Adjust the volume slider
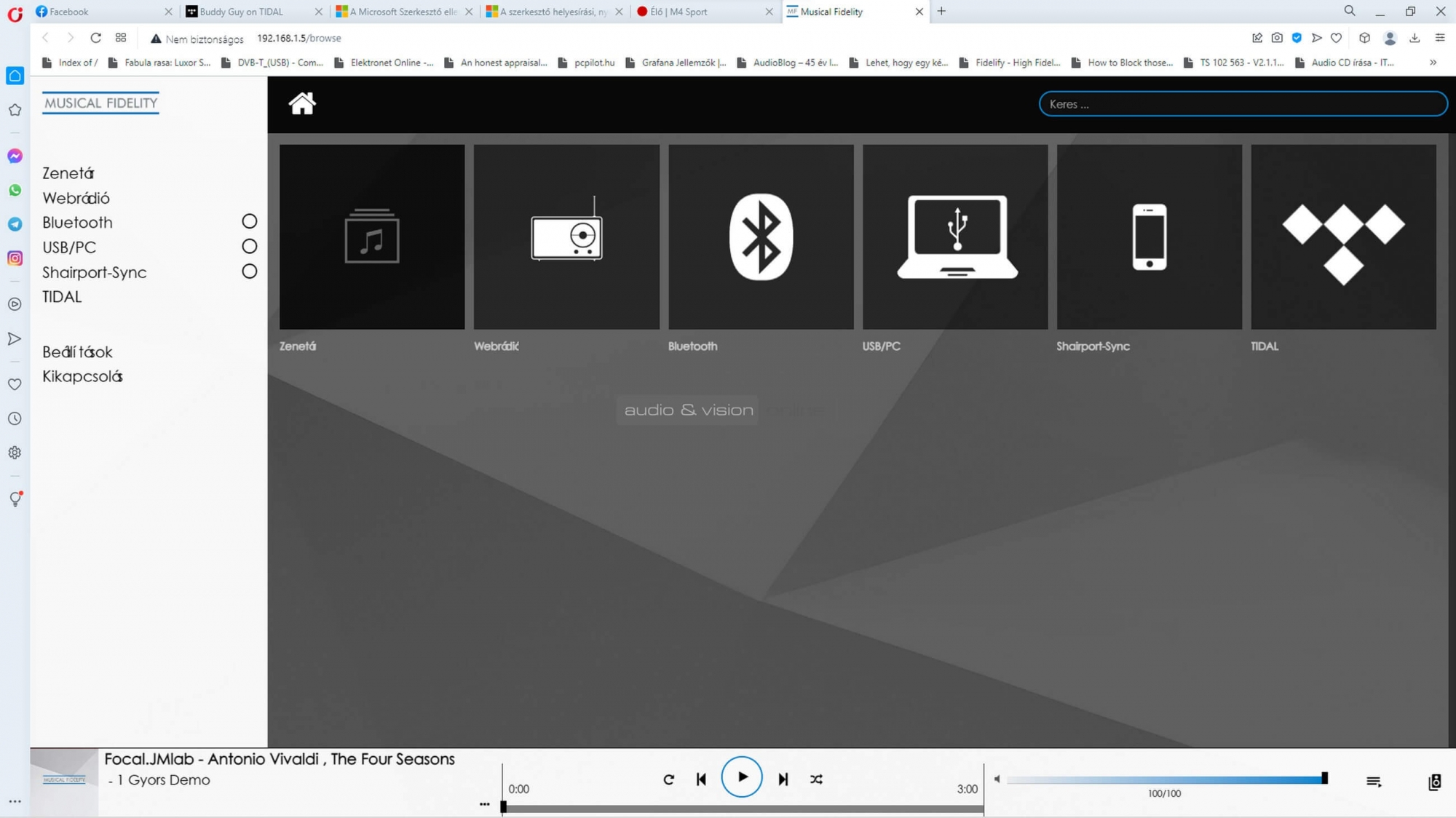Viewport: 1456px width, 818px height. tap(1167, 779)
